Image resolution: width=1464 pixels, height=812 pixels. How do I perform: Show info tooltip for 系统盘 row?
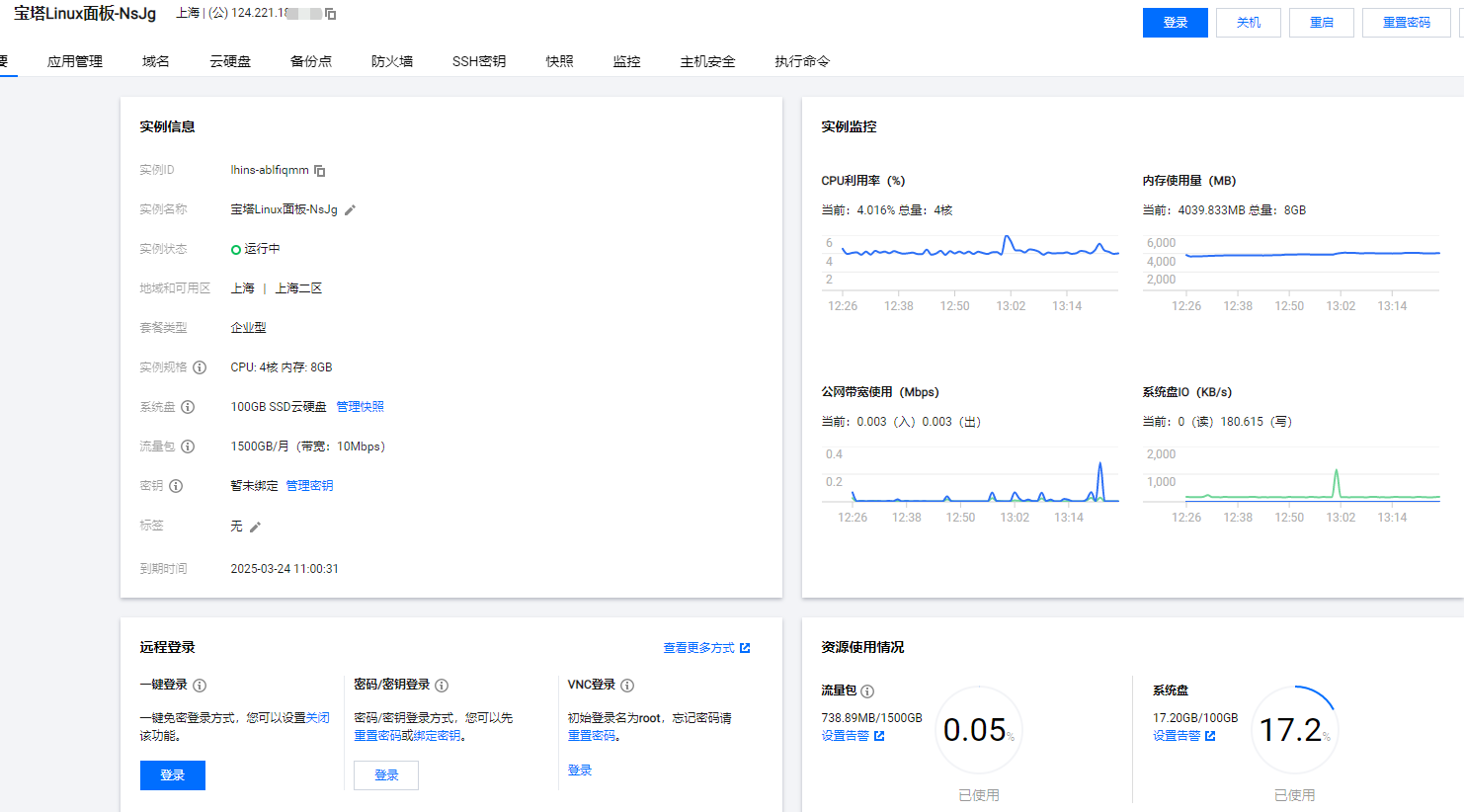coord(188,407)
